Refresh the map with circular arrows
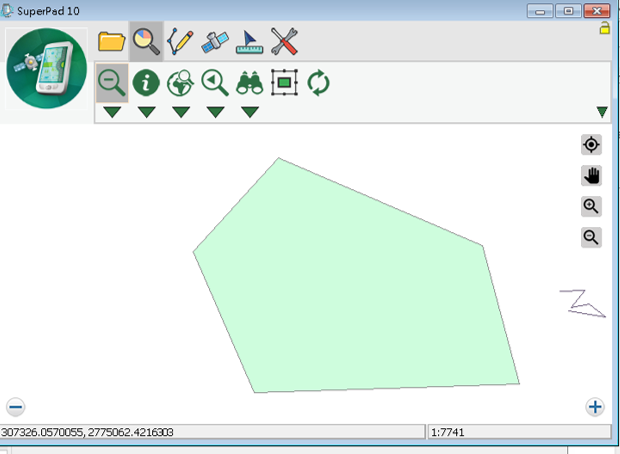The height and width of the screenshot is (454, 620). point(318,83)
